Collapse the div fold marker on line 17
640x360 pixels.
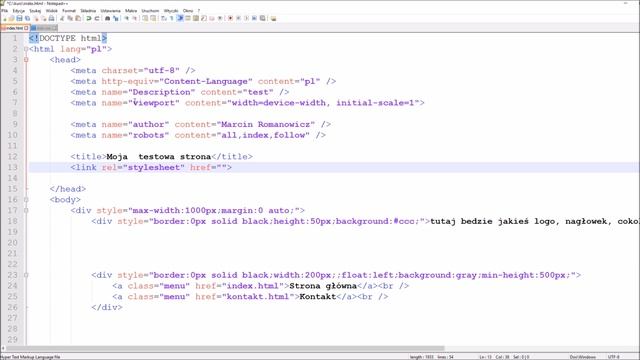26,211
